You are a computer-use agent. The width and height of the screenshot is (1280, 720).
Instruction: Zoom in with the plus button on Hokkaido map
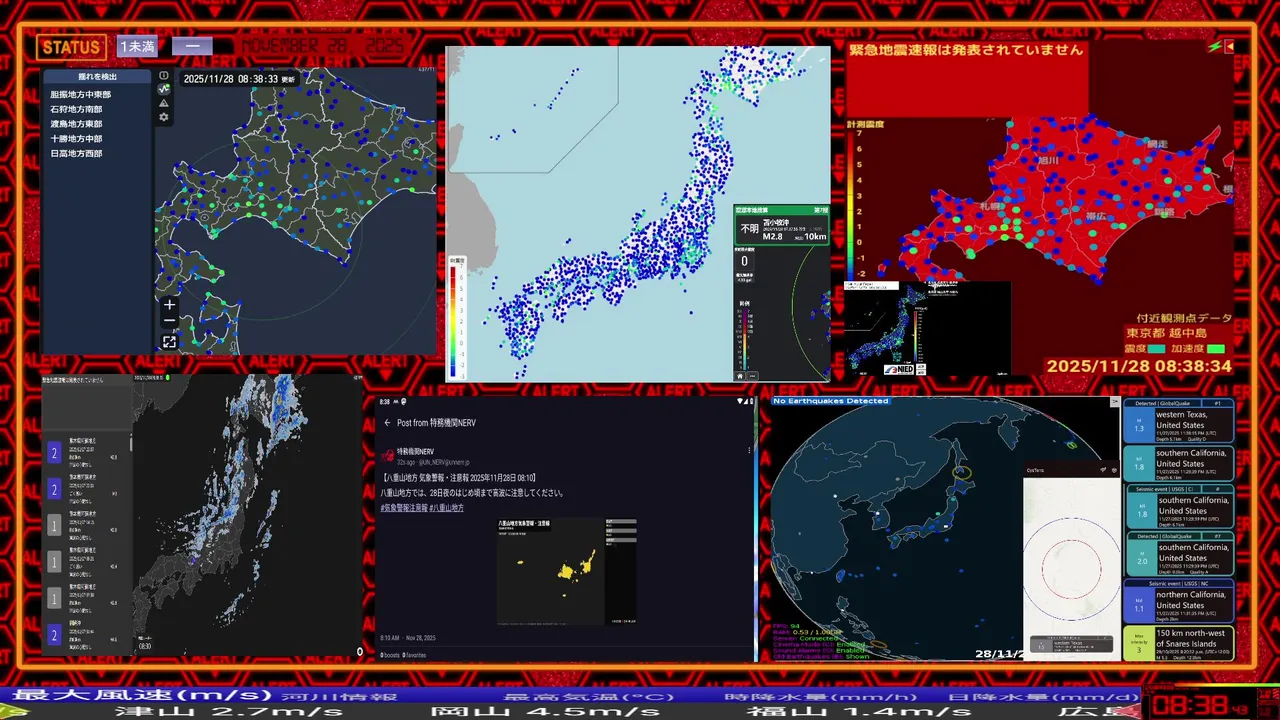click(x=169, y=305)
